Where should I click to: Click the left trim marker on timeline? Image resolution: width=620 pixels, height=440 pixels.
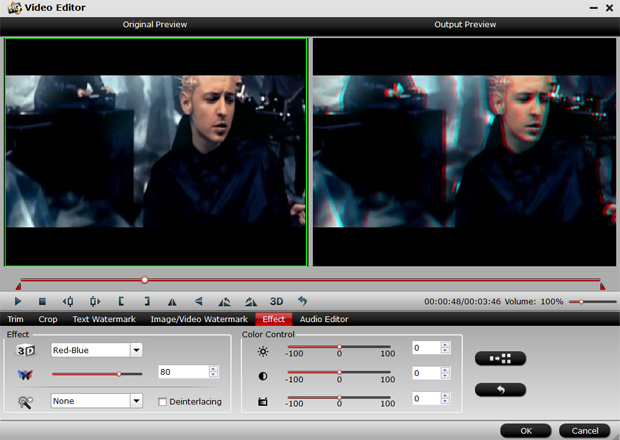[18, 286]
